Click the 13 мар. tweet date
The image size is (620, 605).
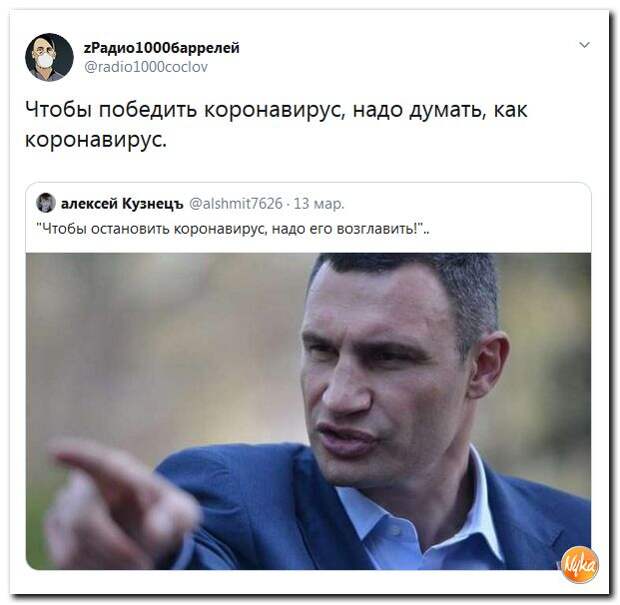(x=319, y=203)
